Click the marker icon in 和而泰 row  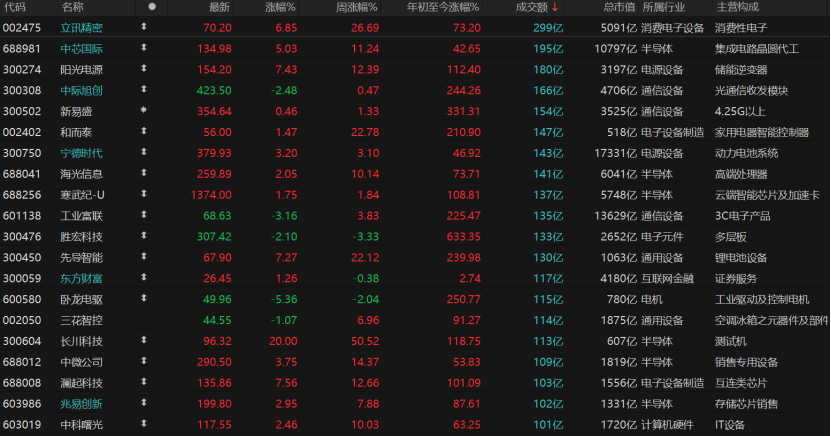[144, 131]
